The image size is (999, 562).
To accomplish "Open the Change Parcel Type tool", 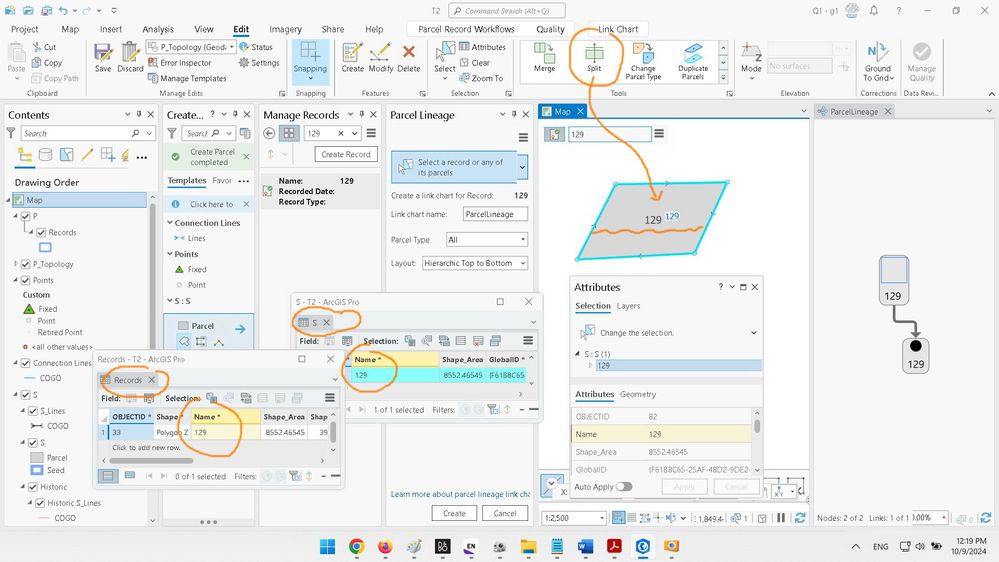I will point(643,61).
